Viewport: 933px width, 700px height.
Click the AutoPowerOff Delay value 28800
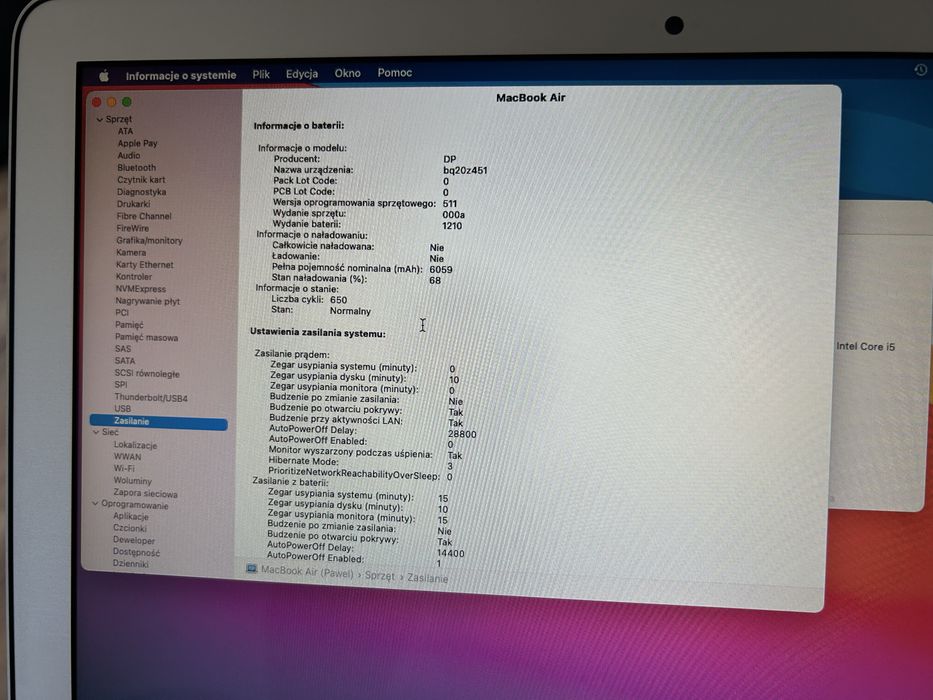(x=462, y=435)
